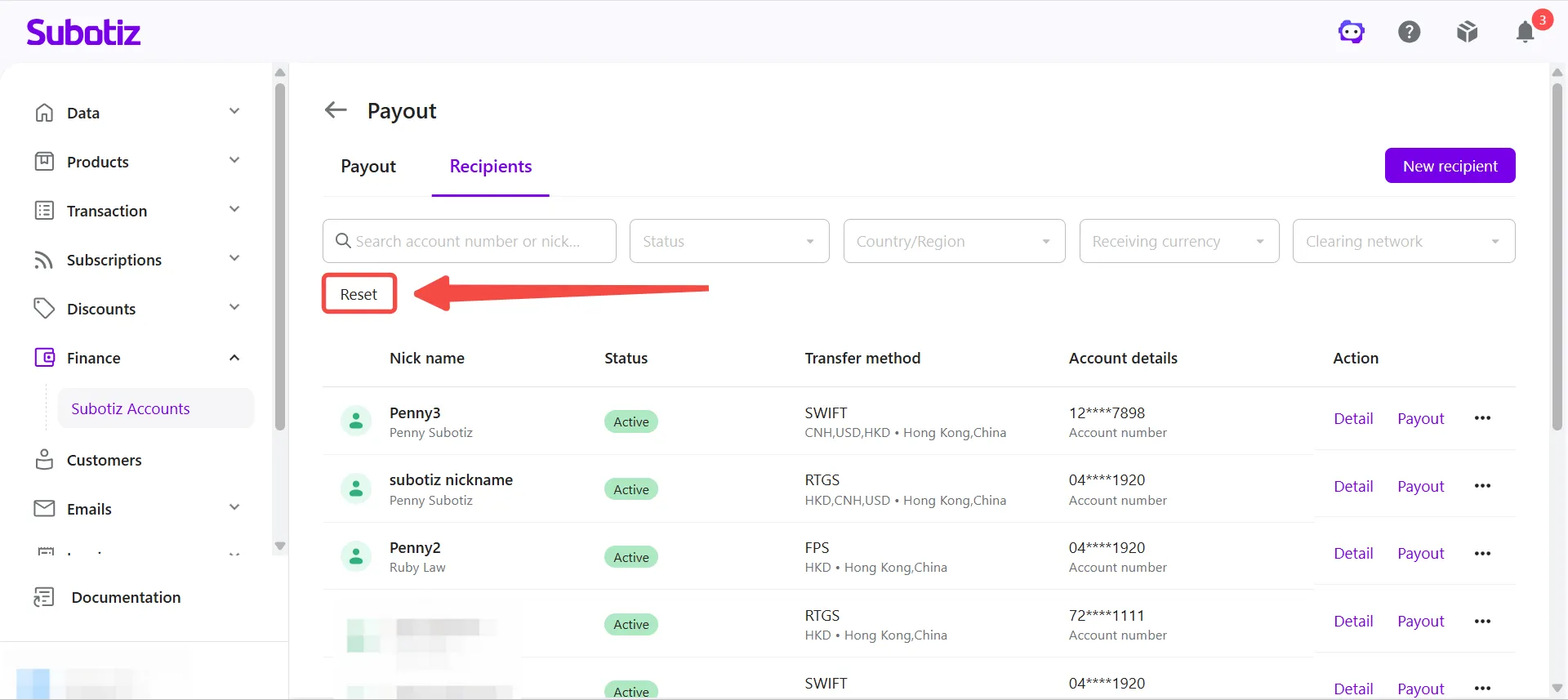The height and width of the screenshot is (700, 1568).
Task: Click the Nick name column header
Action: (427, 359)
